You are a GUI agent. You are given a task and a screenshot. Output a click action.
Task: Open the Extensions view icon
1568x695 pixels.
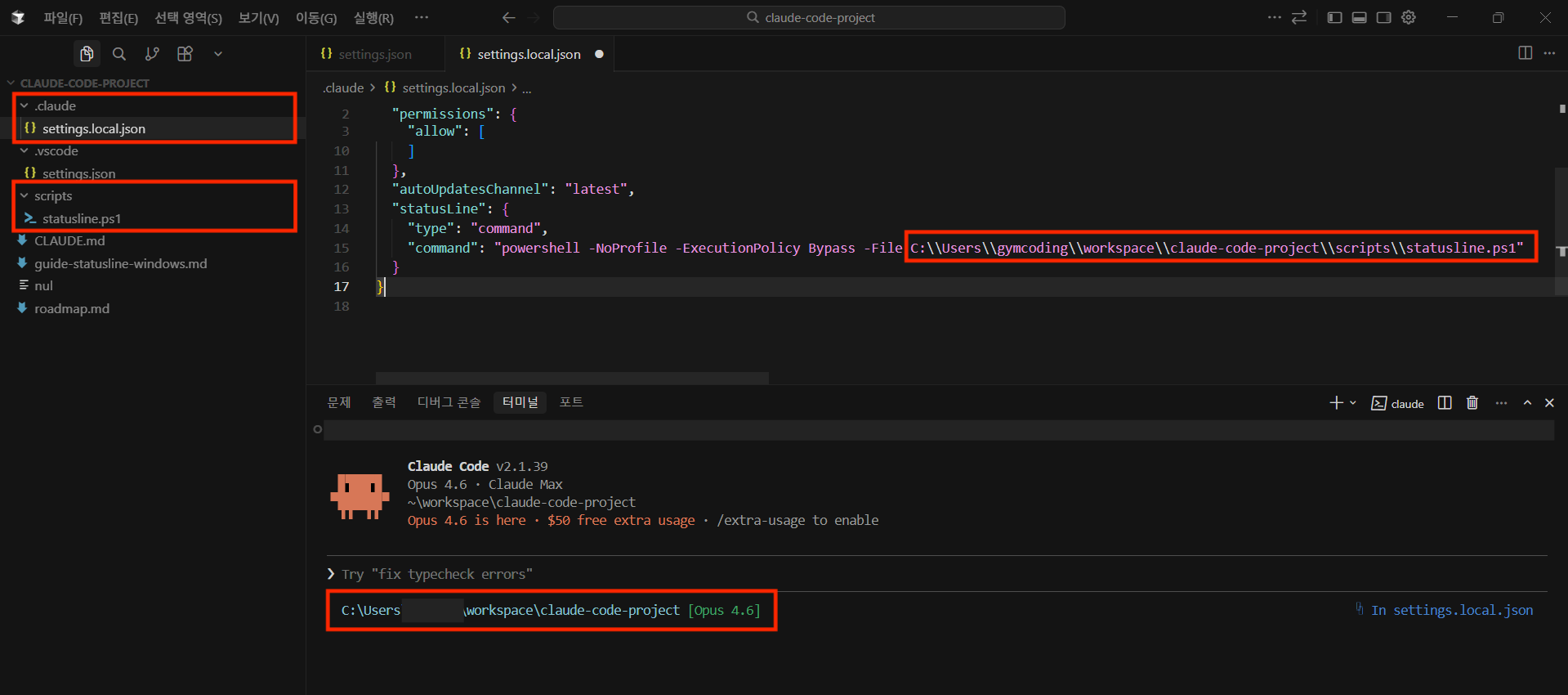pyautogui.click(x=185, y=54)
